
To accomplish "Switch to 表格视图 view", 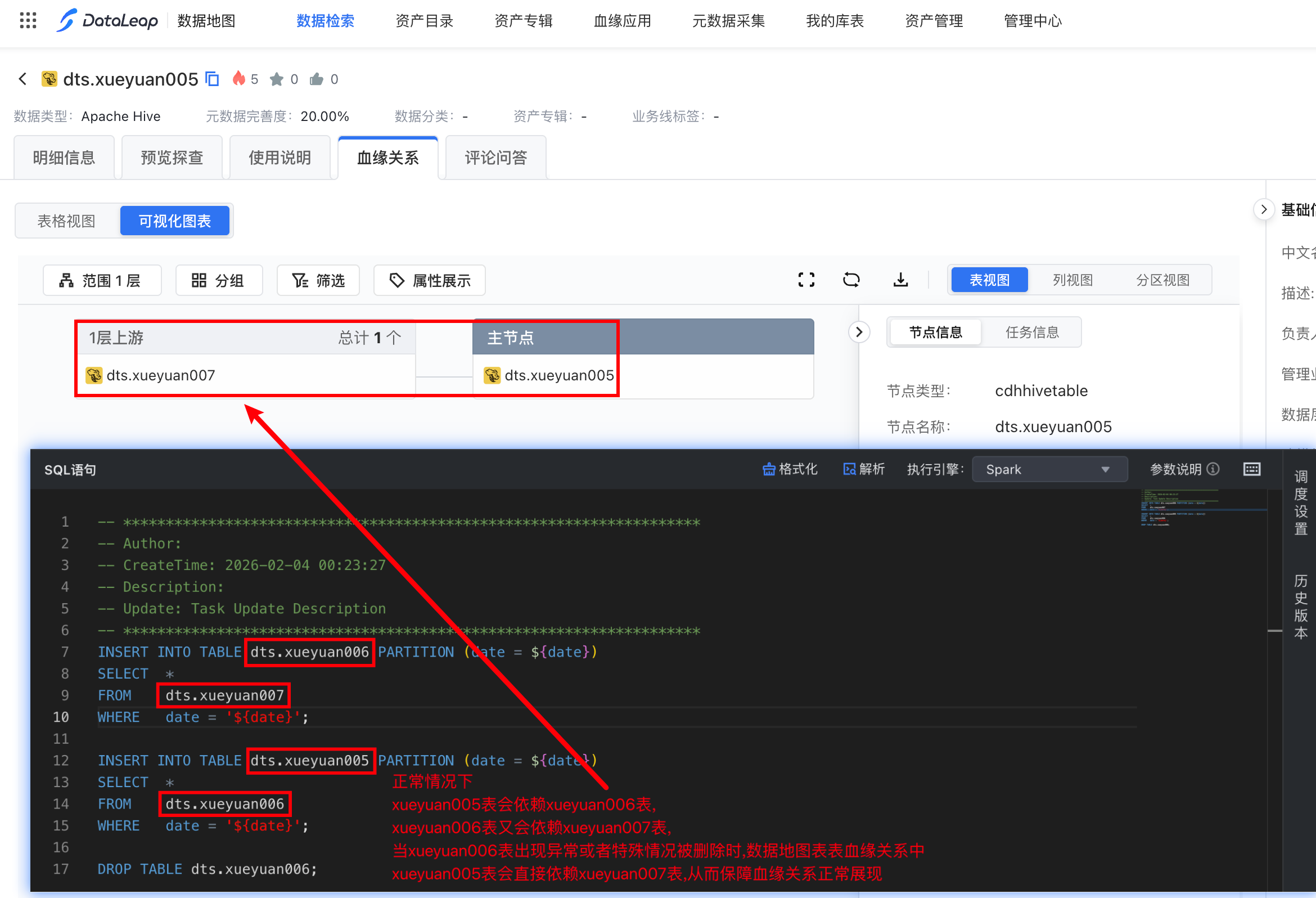I will 67,221.
